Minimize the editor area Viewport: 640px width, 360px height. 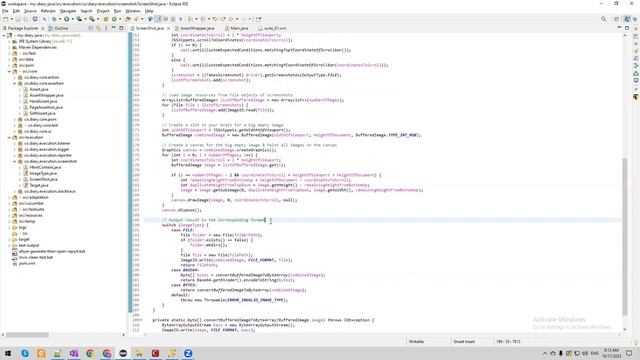pyautogui.click(x=619, y=28)
